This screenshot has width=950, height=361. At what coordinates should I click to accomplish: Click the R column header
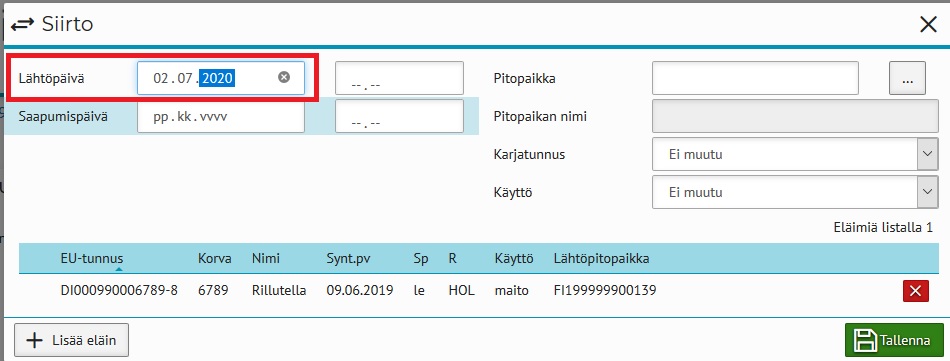[x=452, y=259]
